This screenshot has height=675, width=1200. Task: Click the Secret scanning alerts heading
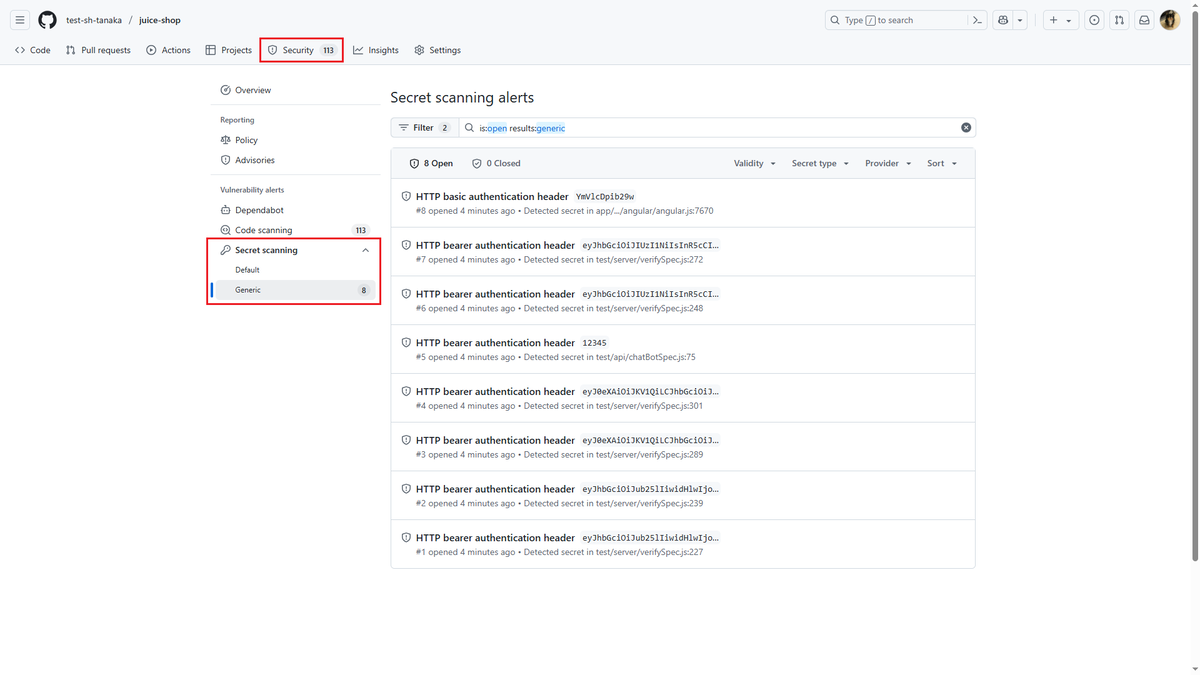[462, 98]
